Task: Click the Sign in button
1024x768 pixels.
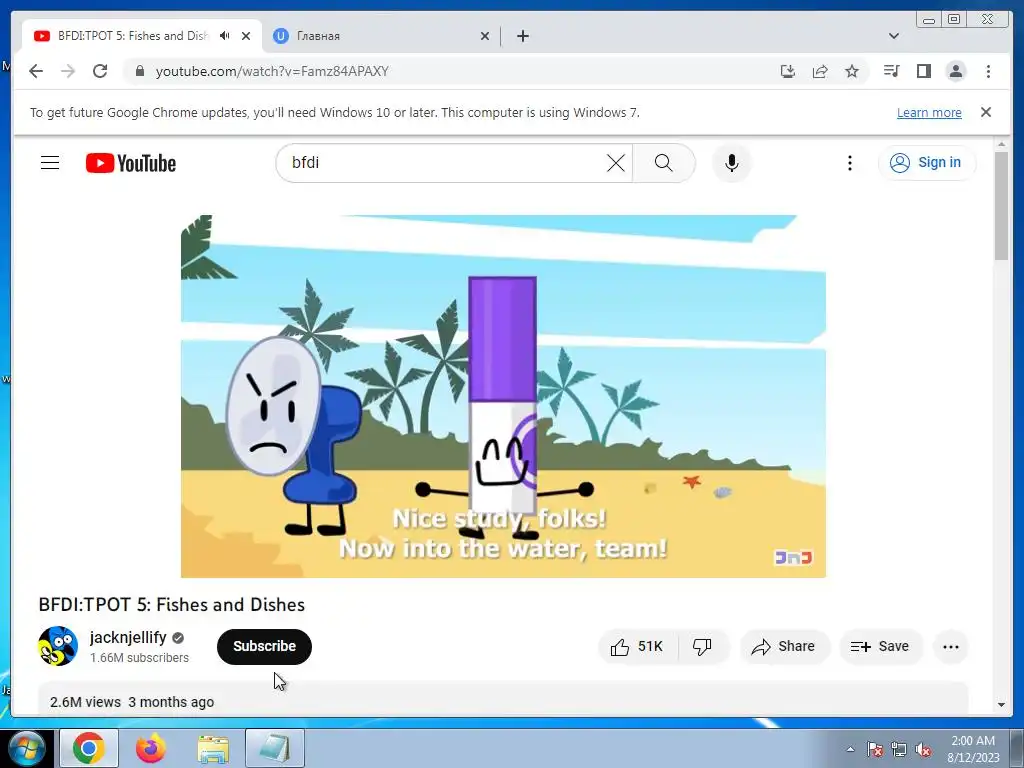Action: click(x=927, y=163)
